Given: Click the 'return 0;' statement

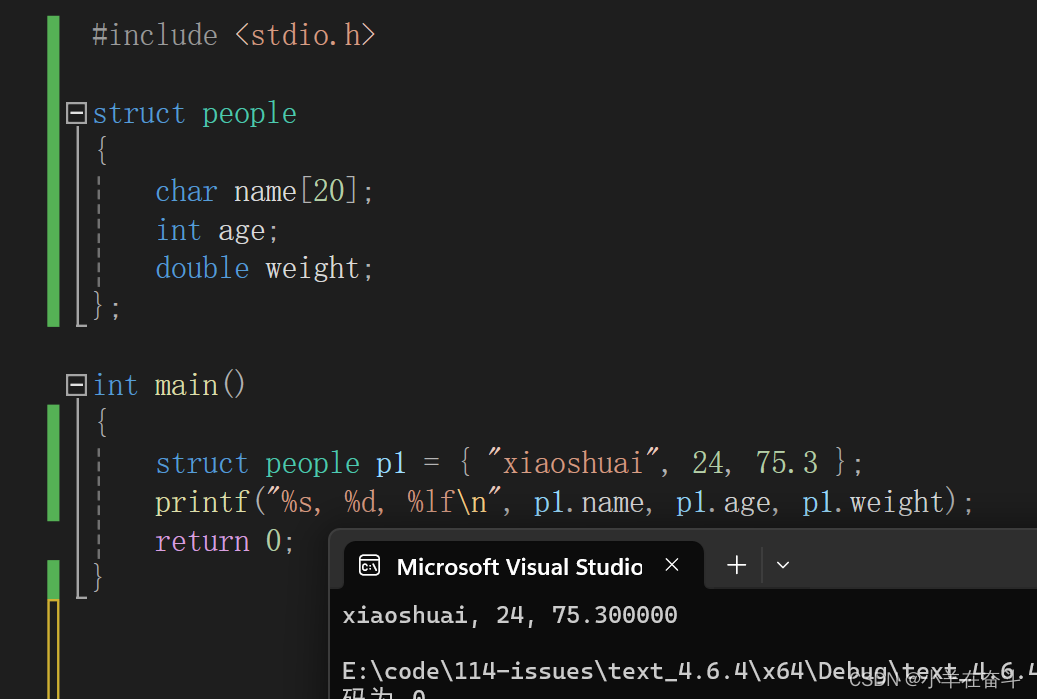Looking at the screenshot, I should pyautogui.click(x=225, y=542).
